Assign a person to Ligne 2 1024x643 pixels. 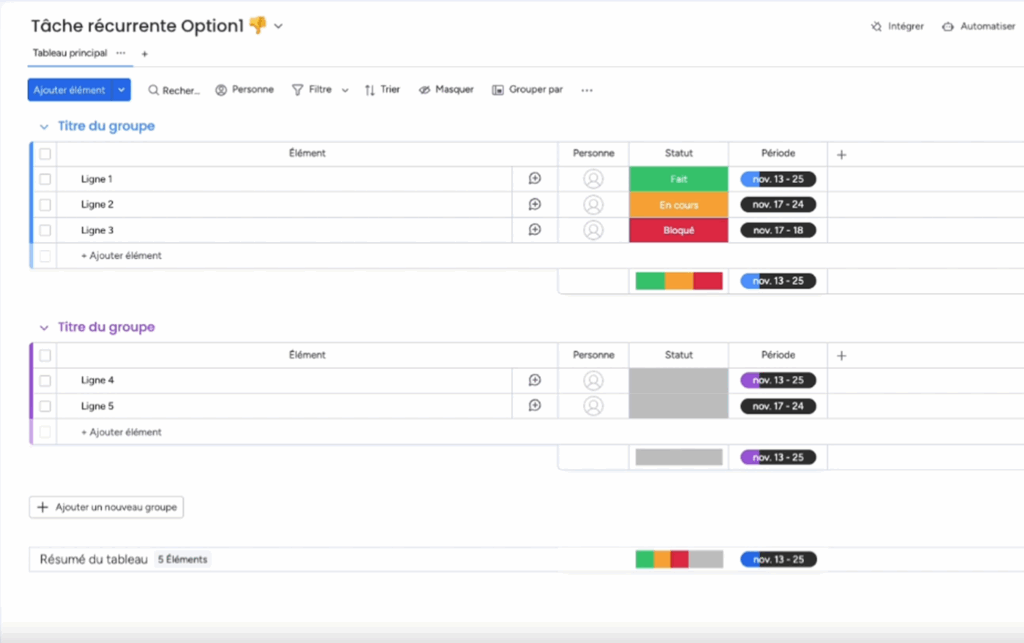(593, 204)
